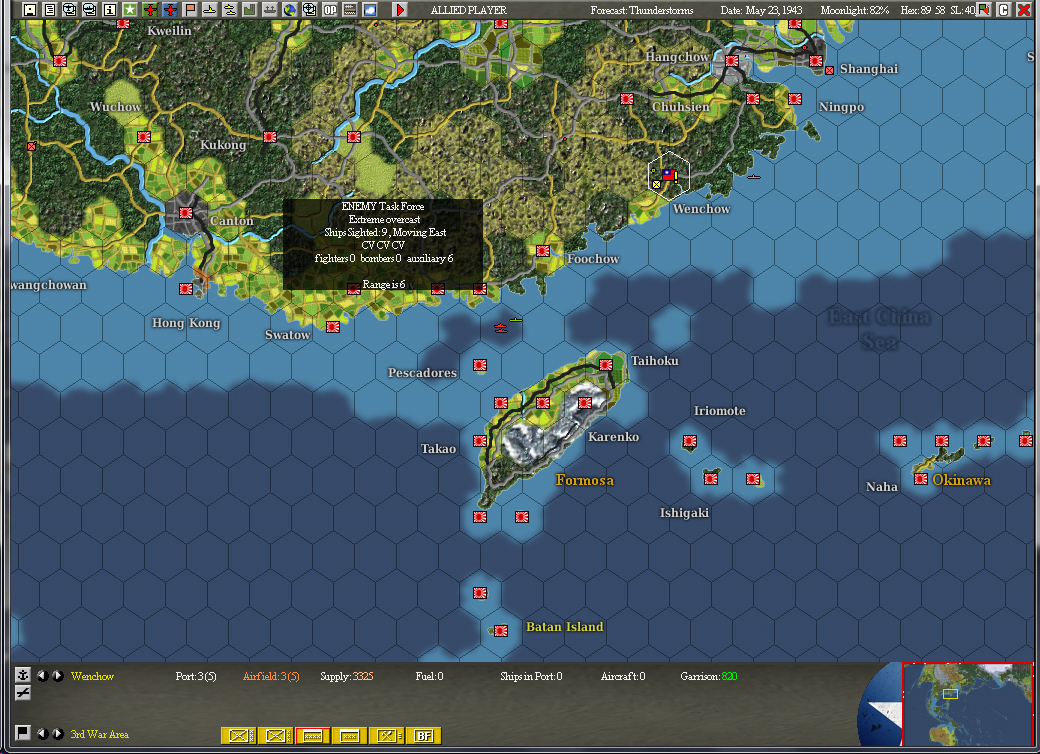
Task: Select the Japanese base at Kukong
Action: pos(270,137)
